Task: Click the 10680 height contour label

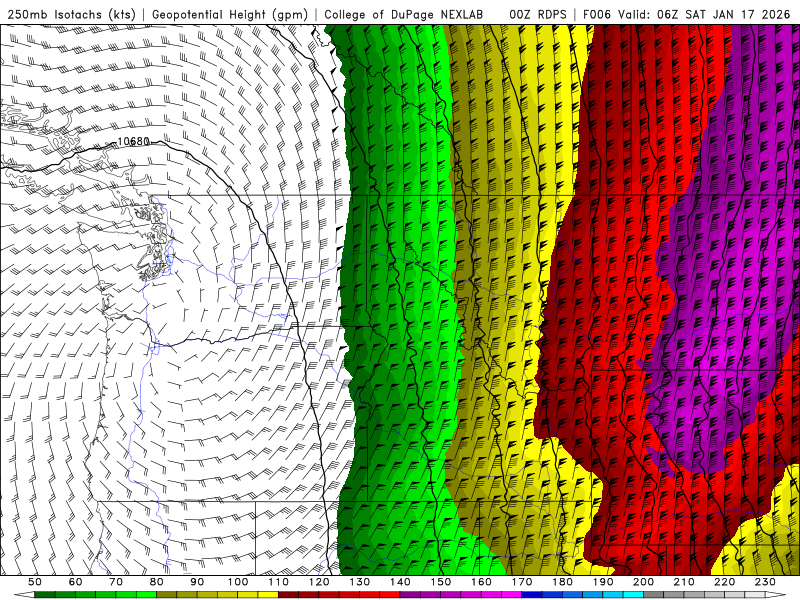Action: 133,141
